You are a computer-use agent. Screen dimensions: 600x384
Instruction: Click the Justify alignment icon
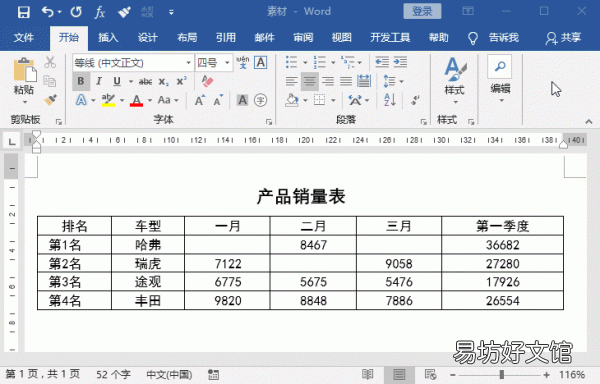point(346,81)
